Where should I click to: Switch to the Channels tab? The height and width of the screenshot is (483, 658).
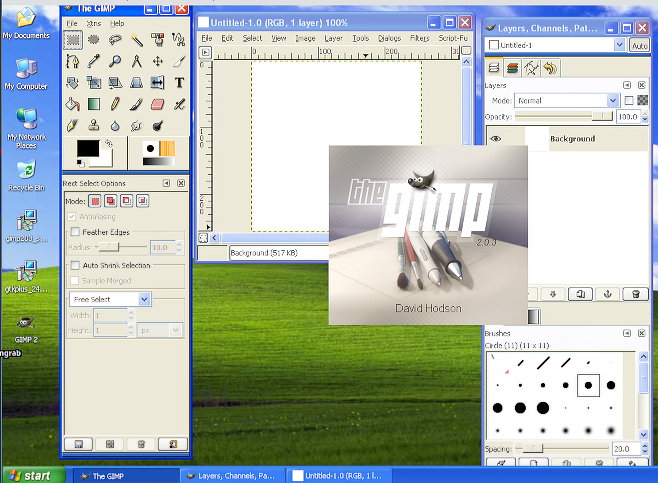[x=512, y=68]
